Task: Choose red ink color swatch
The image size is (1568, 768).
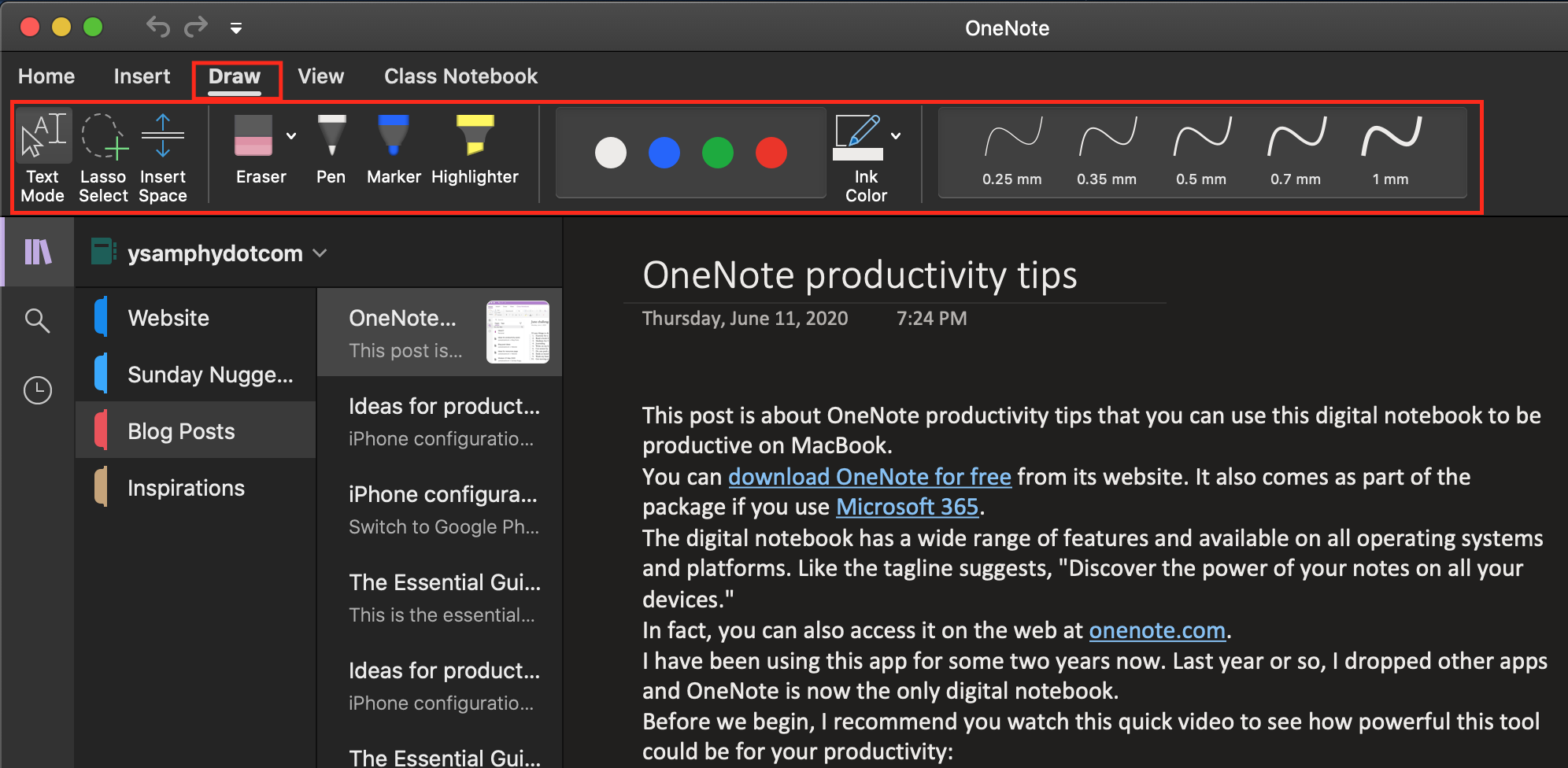Action: pyautogui.click(x=771, y=153)
